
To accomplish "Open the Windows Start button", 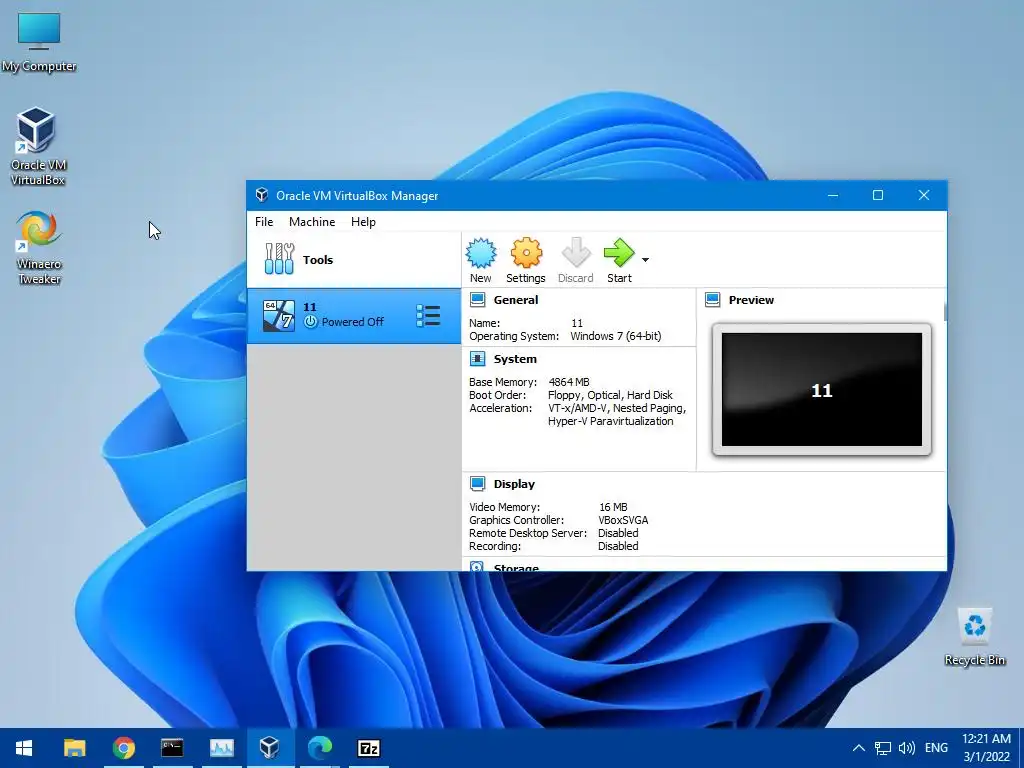I will click(24, 748).
